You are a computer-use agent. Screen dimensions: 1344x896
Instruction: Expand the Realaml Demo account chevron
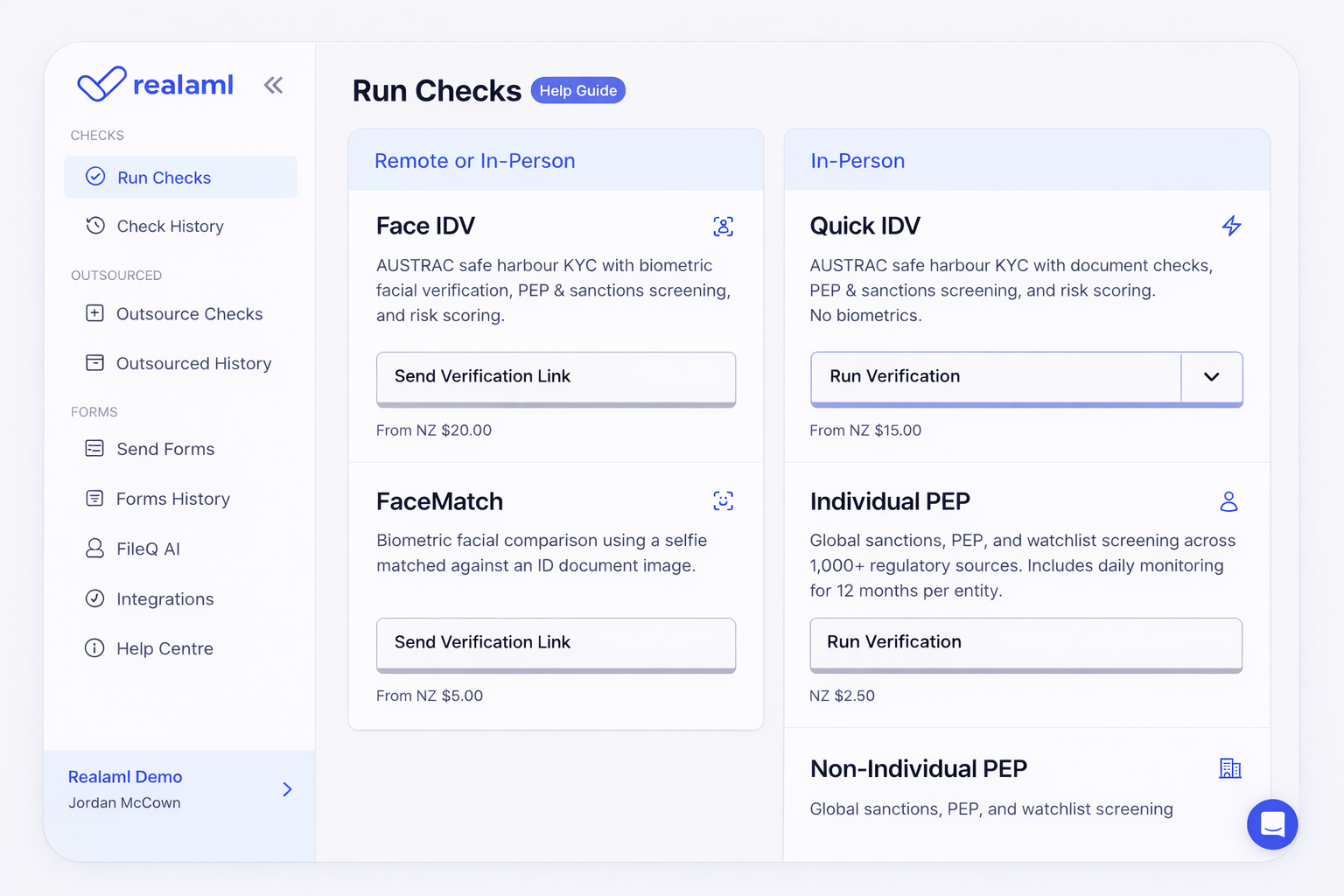click(x=287, y=789)
